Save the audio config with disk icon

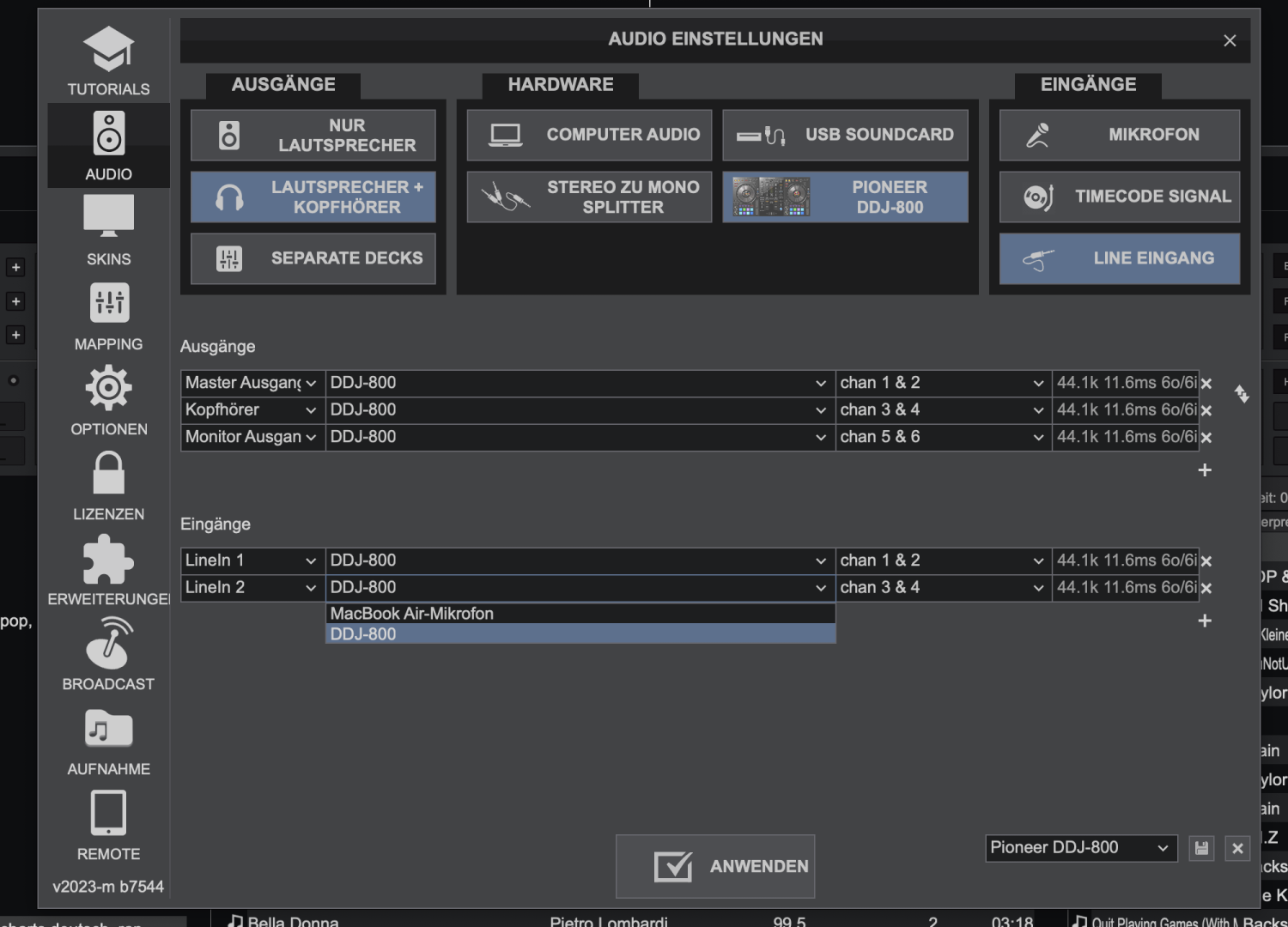pyautogui.click(x=1201, y=848)
